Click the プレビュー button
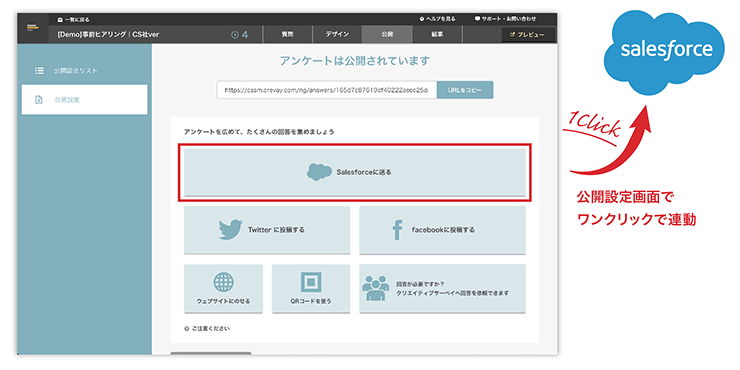The height and width of the screenshot is (370, 740). [x=527, y=35]
